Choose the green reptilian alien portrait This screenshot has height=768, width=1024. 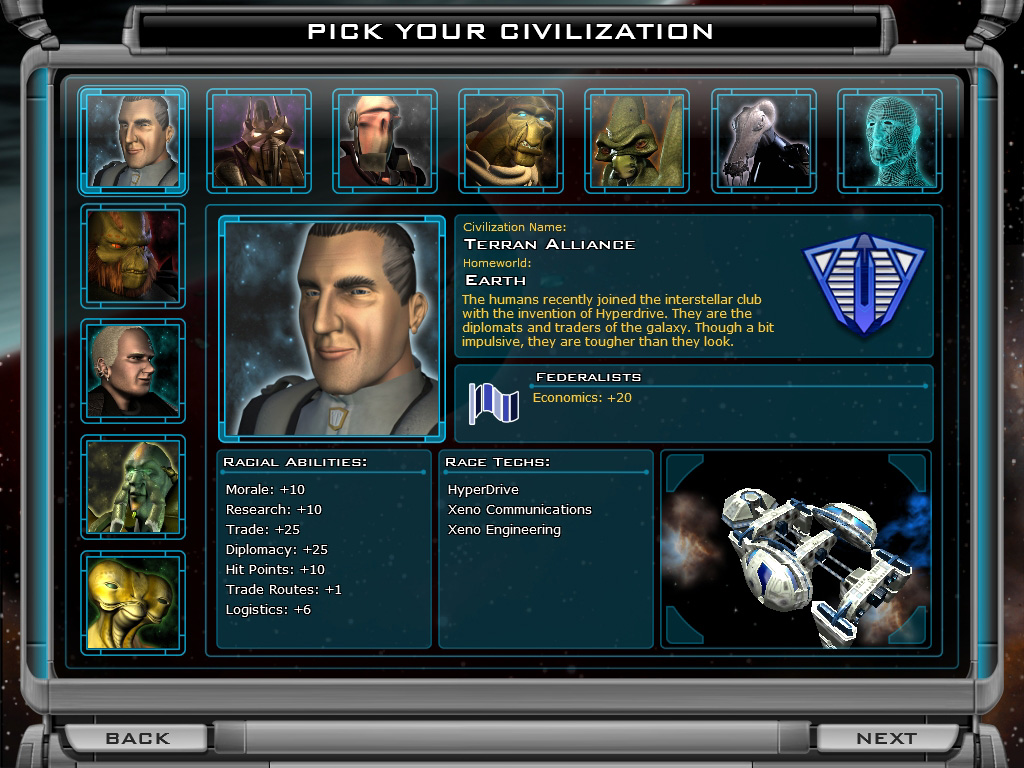pos(637,141)
